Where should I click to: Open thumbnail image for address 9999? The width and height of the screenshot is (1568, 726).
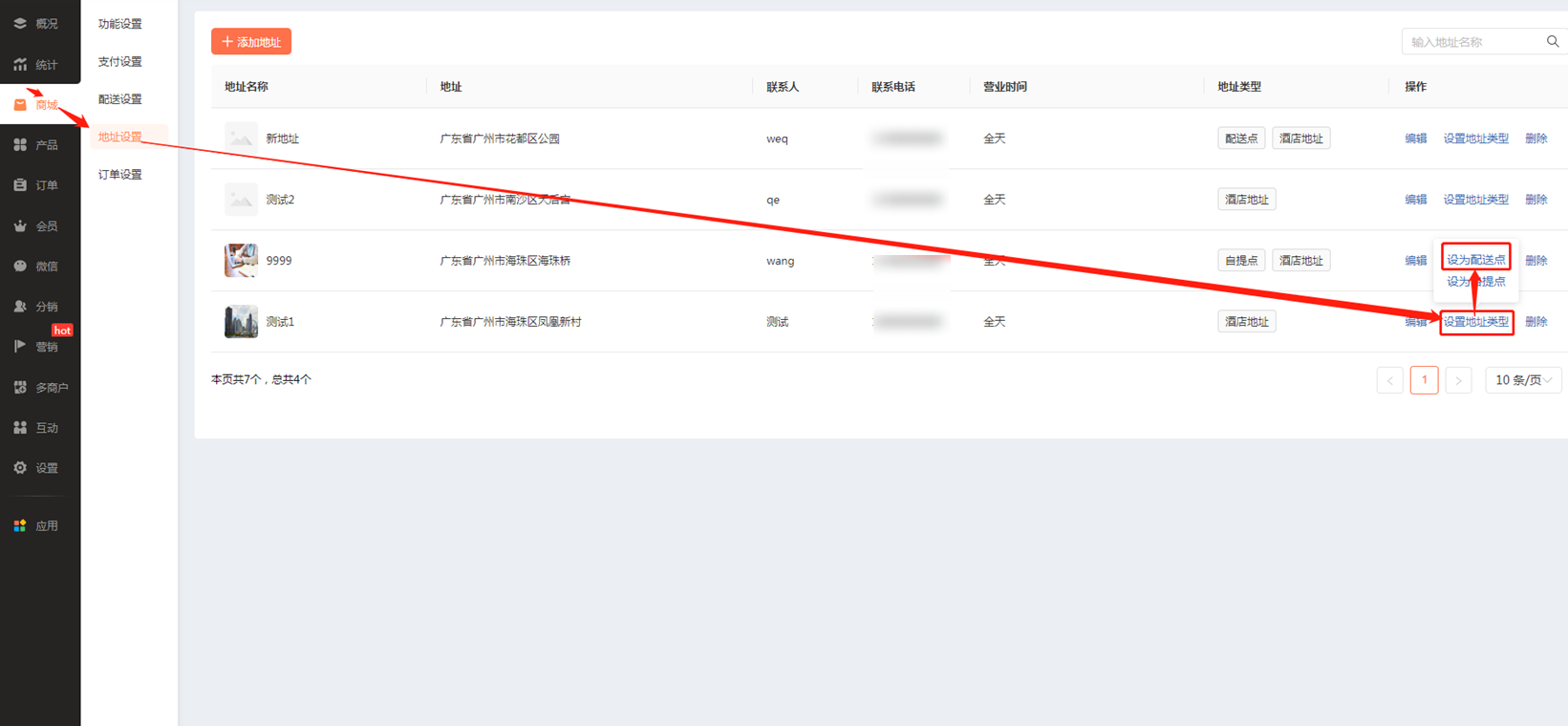241,261
